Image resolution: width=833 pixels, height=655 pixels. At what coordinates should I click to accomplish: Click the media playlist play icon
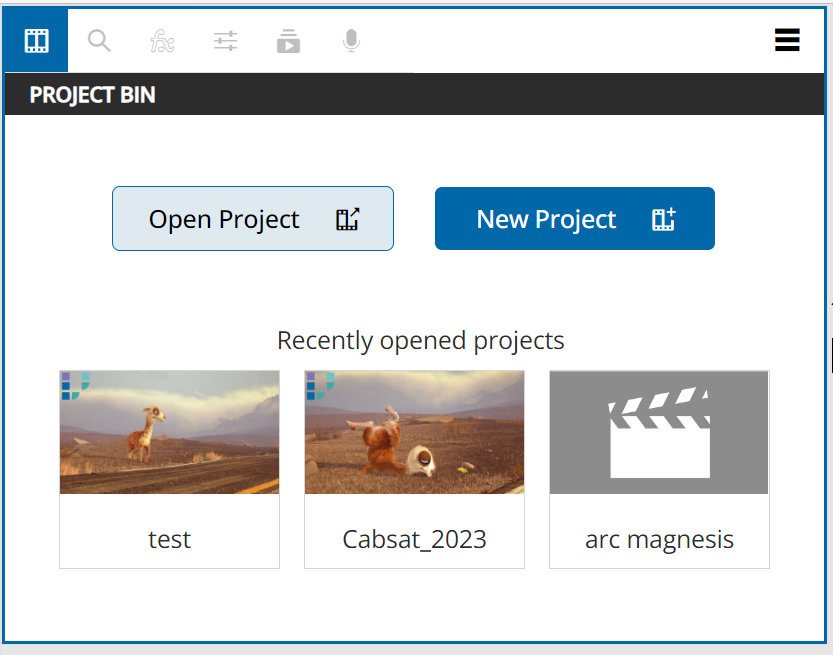(288, 41)
